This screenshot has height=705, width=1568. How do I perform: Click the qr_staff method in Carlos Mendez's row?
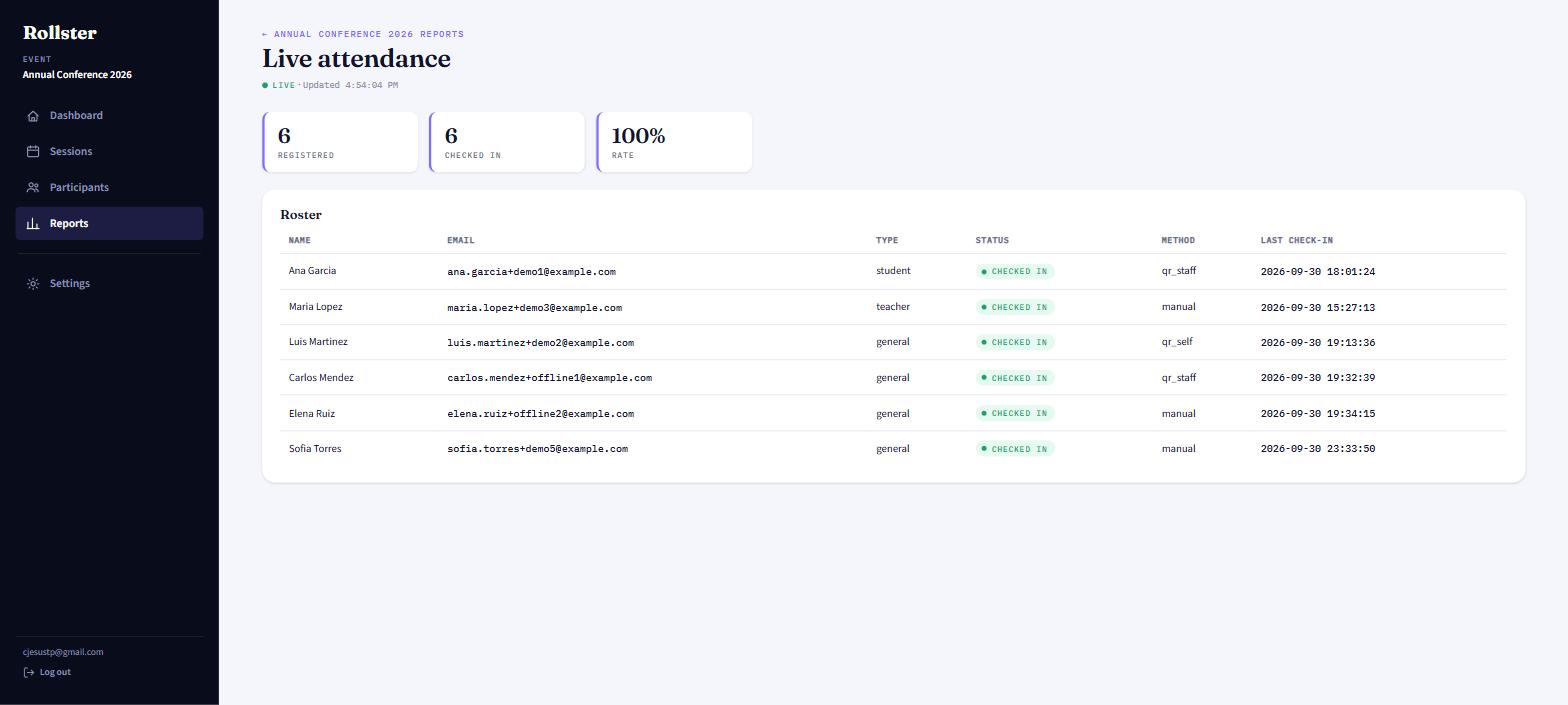[x=1179, y=378]
